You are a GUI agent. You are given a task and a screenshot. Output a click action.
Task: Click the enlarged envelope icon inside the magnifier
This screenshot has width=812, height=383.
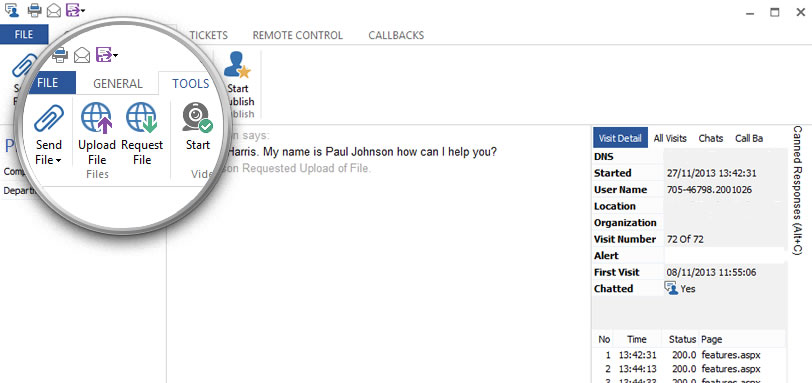tap(82, 55)
